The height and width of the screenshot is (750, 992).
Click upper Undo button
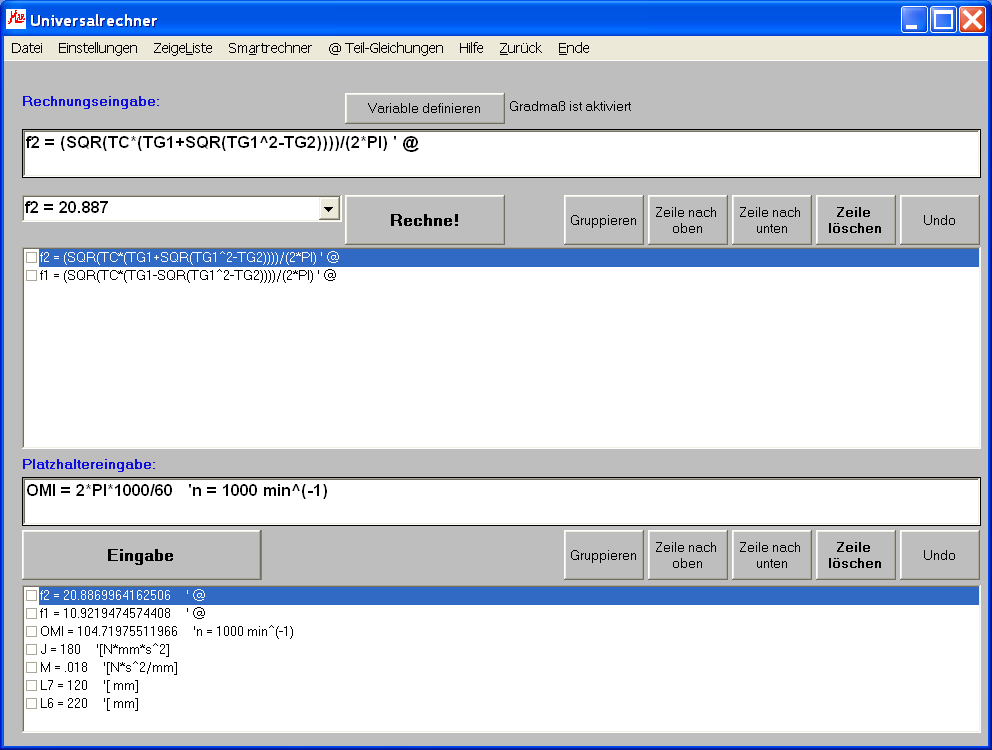939,220
